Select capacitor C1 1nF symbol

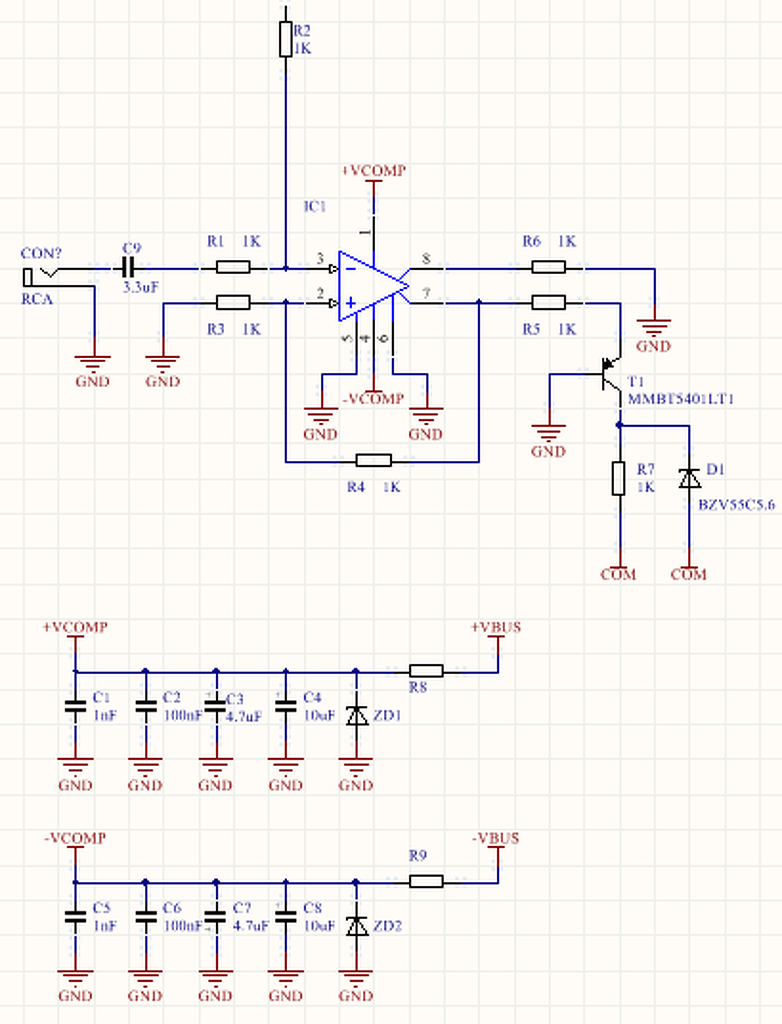point(76,707)
